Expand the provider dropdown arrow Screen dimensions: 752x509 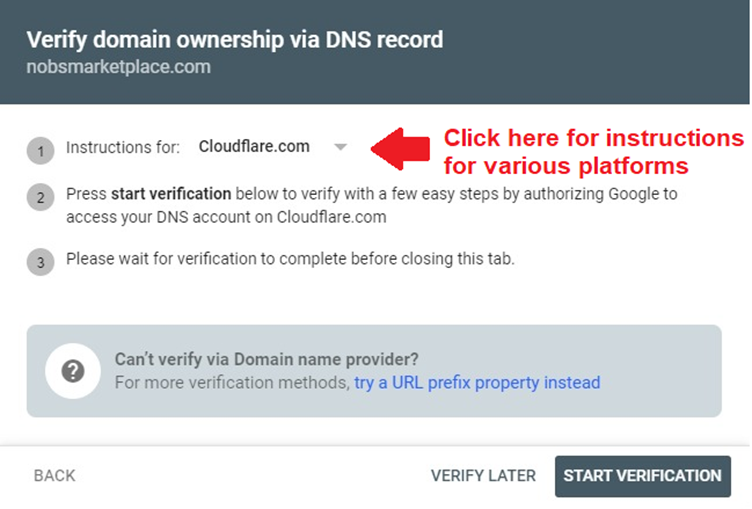pyautogui.click(x=340, y=147)
